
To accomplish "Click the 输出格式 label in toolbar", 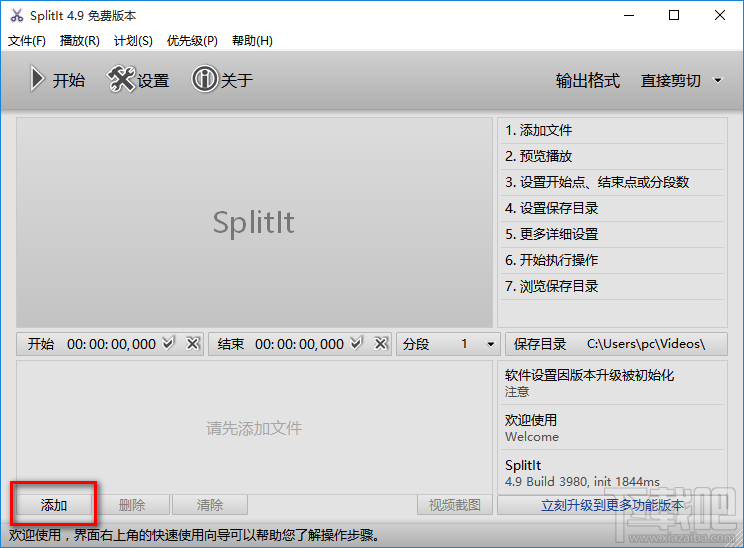I will 587,81.
